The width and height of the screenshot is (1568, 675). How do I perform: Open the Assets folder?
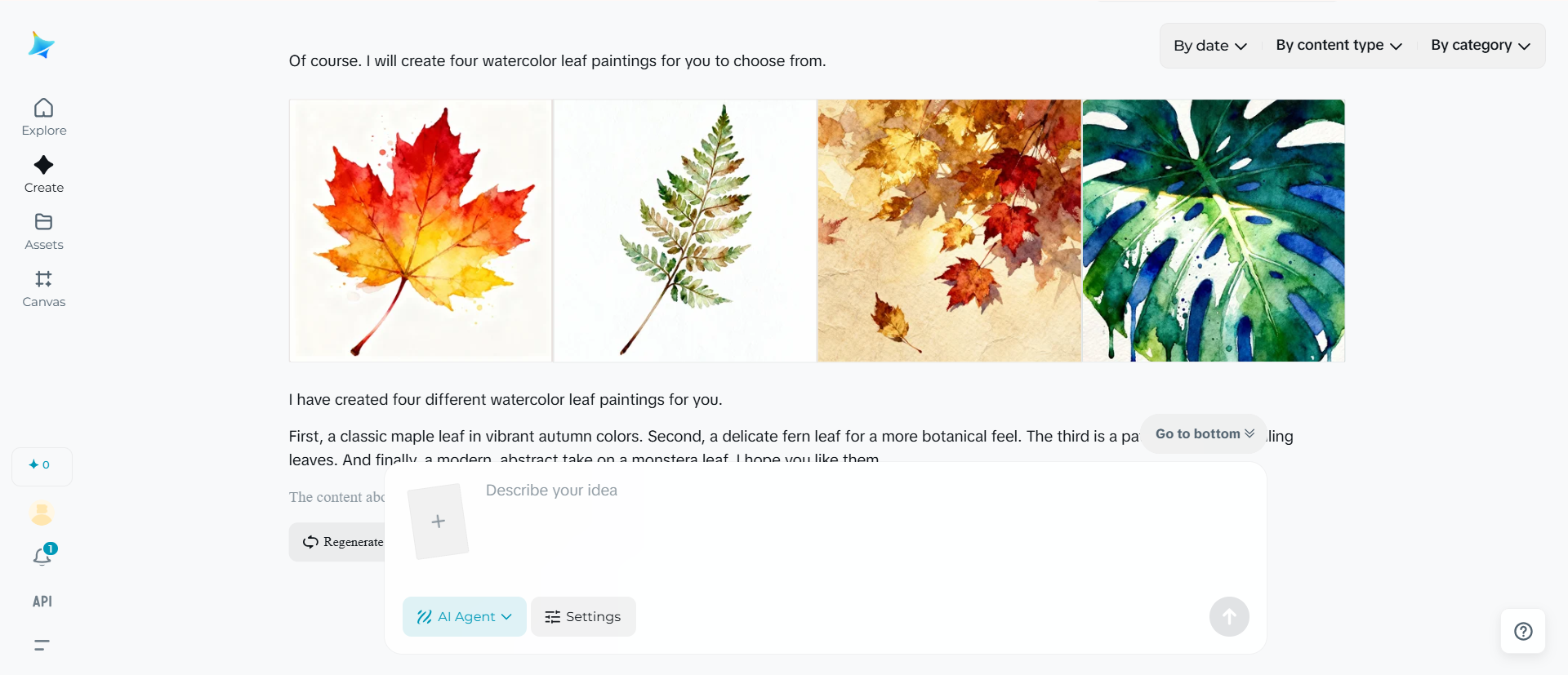(x=44, y=232)
